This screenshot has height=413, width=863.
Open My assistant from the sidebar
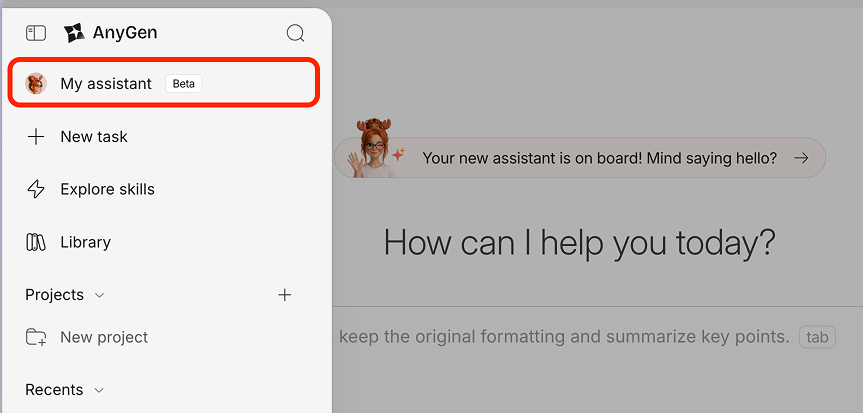[x=164, y=84]
